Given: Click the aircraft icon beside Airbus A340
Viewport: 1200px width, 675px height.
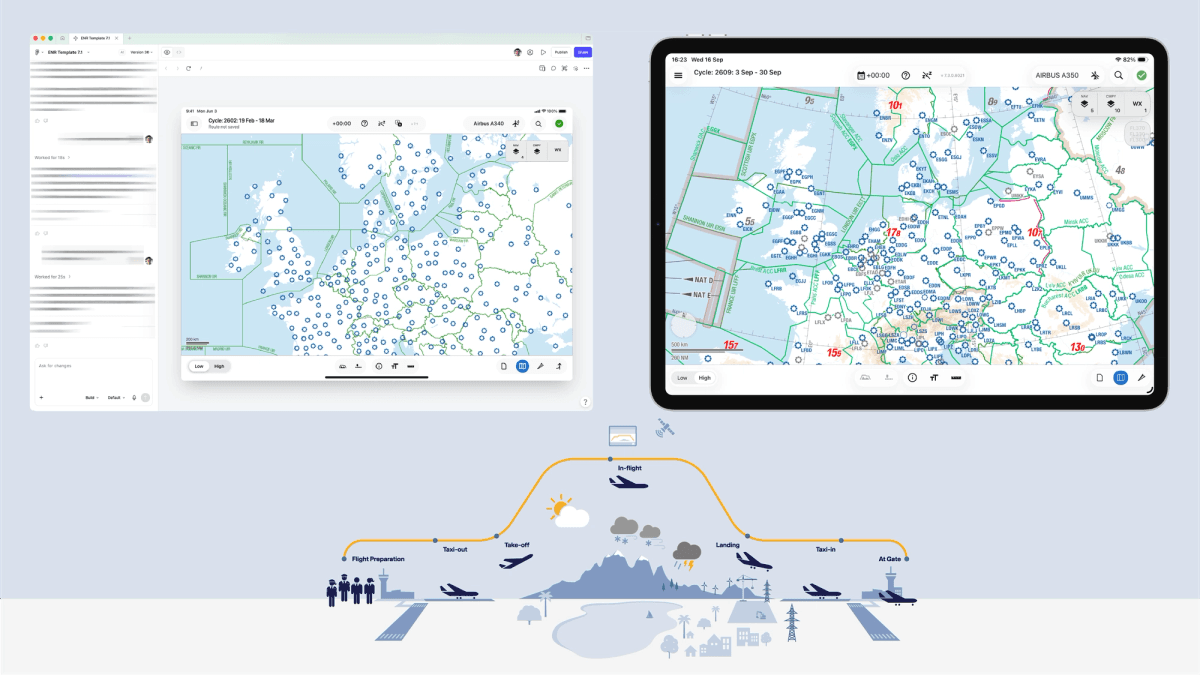Looking at the screenshot, I should pos(517,124).
